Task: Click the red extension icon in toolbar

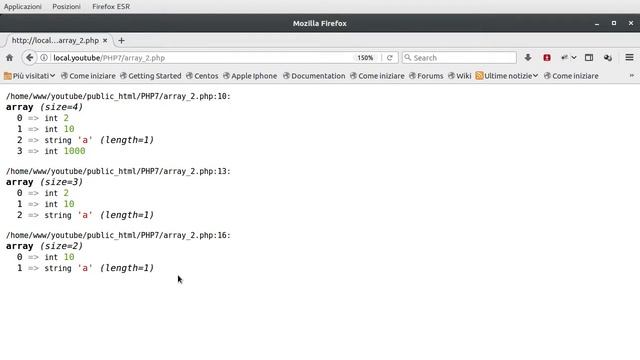Action: [x=547, y=58]
